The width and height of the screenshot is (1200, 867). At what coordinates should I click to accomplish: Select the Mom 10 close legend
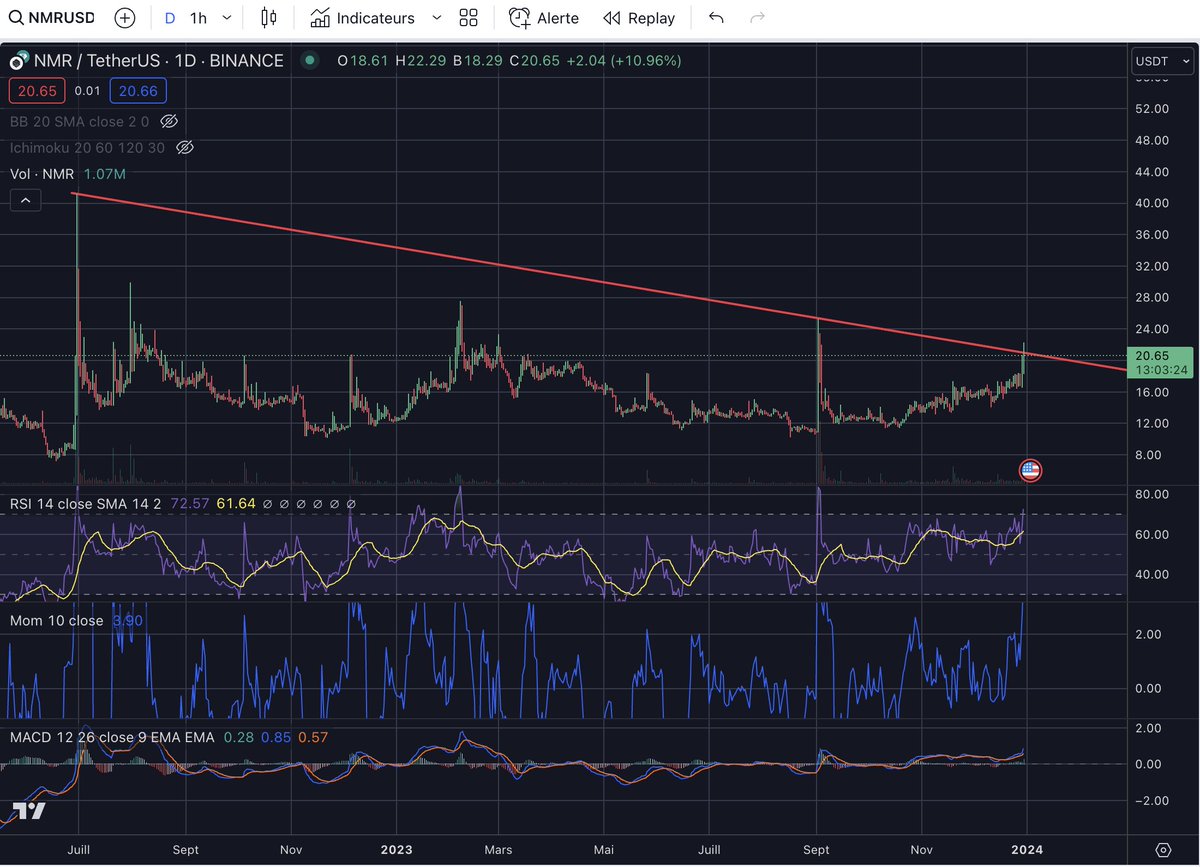(56, 621)
